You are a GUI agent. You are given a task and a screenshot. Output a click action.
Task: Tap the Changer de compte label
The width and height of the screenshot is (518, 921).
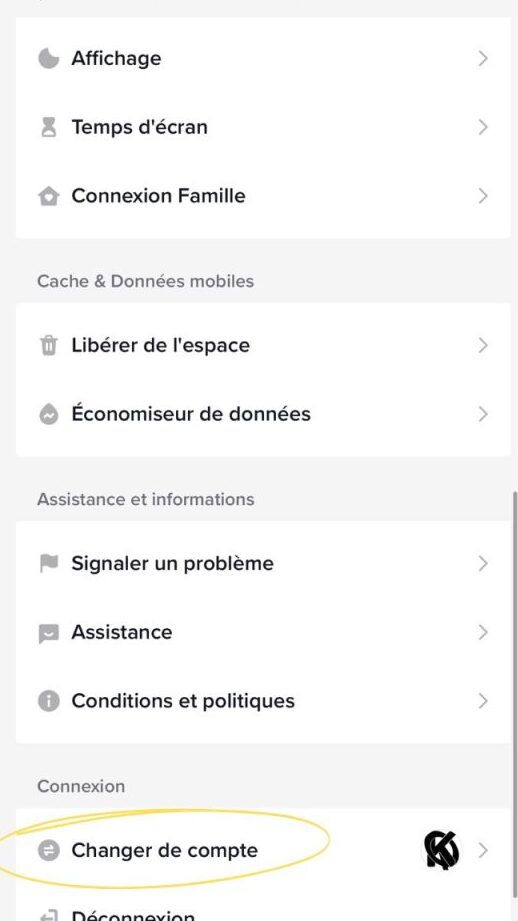(164, 851)
